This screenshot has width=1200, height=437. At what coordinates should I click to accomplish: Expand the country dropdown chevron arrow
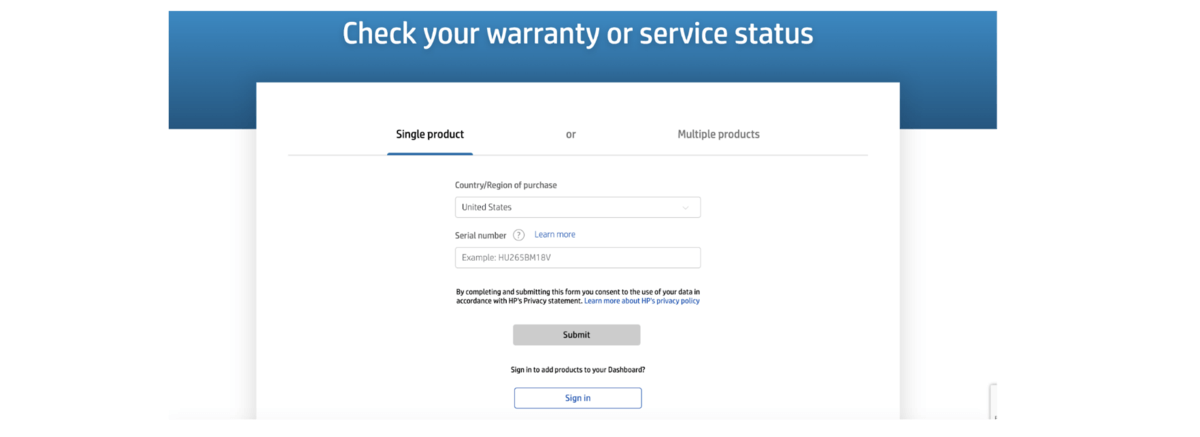click(685, 208)
